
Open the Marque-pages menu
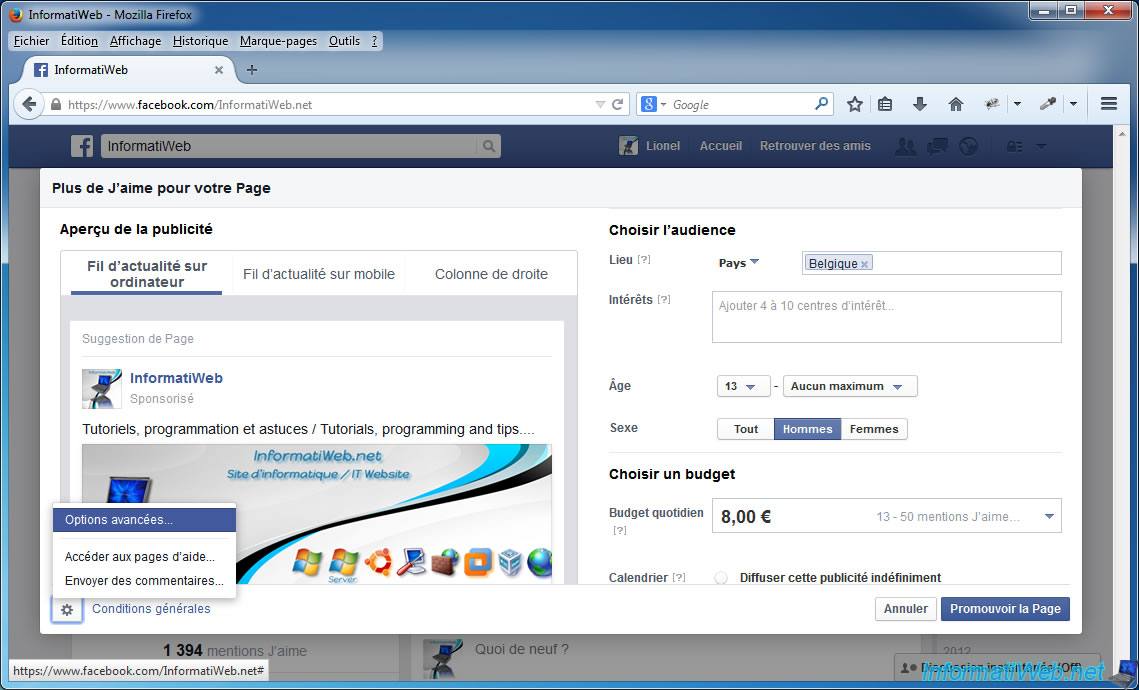[278, 41]
